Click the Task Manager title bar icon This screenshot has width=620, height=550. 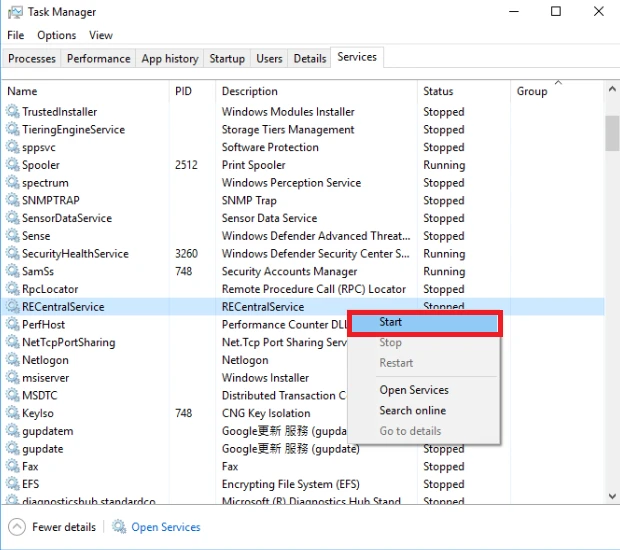coord(15,13)
